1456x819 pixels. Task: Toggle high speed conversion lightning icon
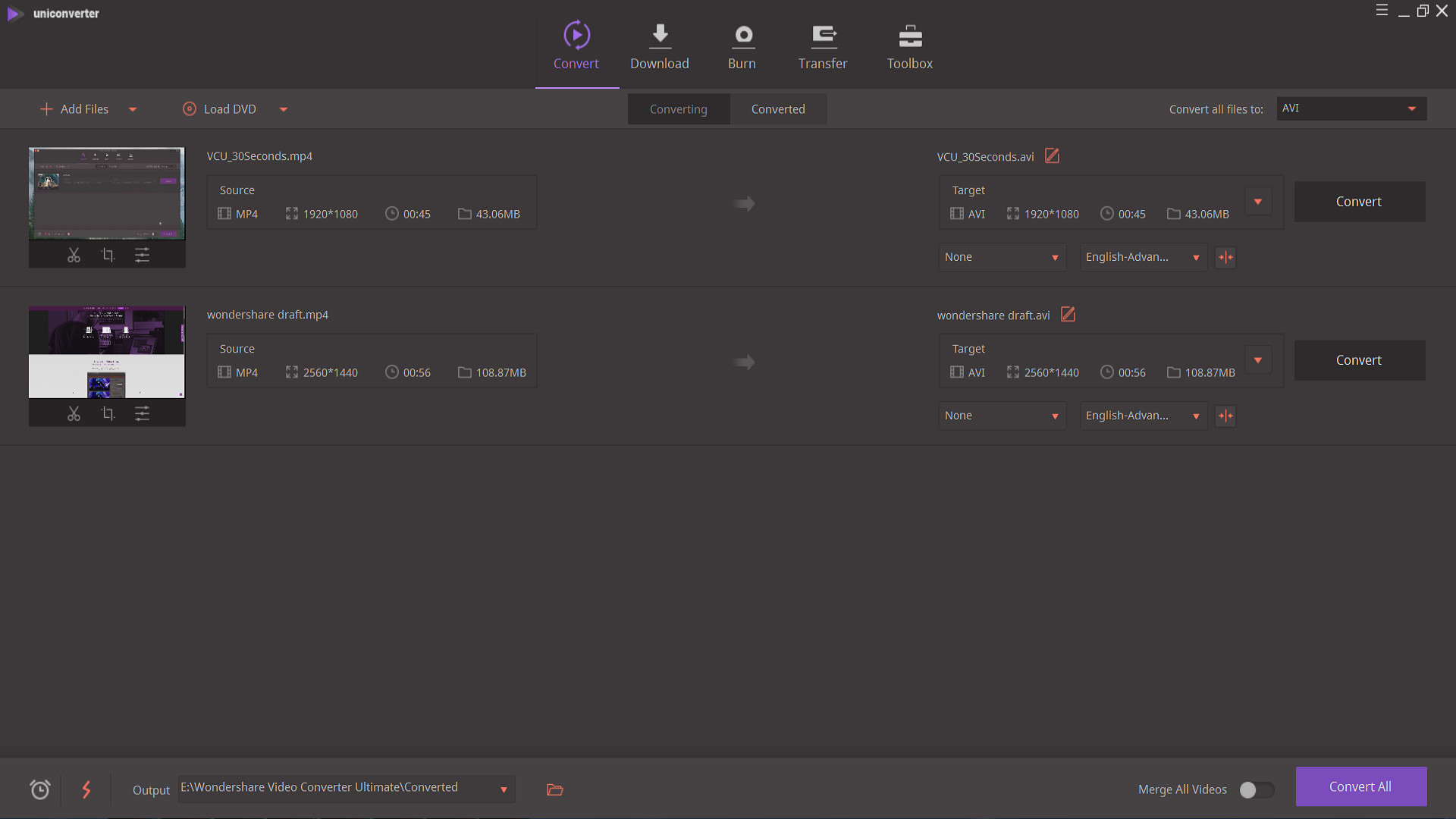tap(86, 789)
